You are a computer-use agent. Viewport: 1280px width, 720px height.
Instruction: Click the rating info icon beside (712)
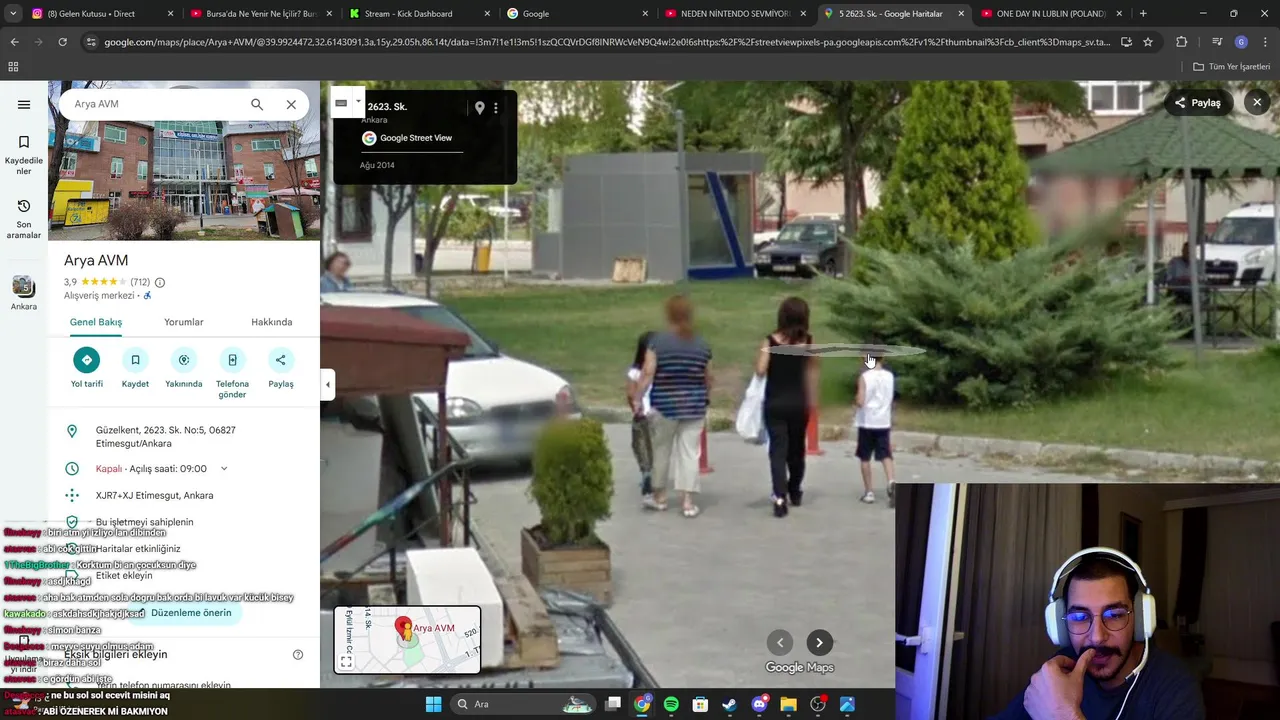point(160,282)
